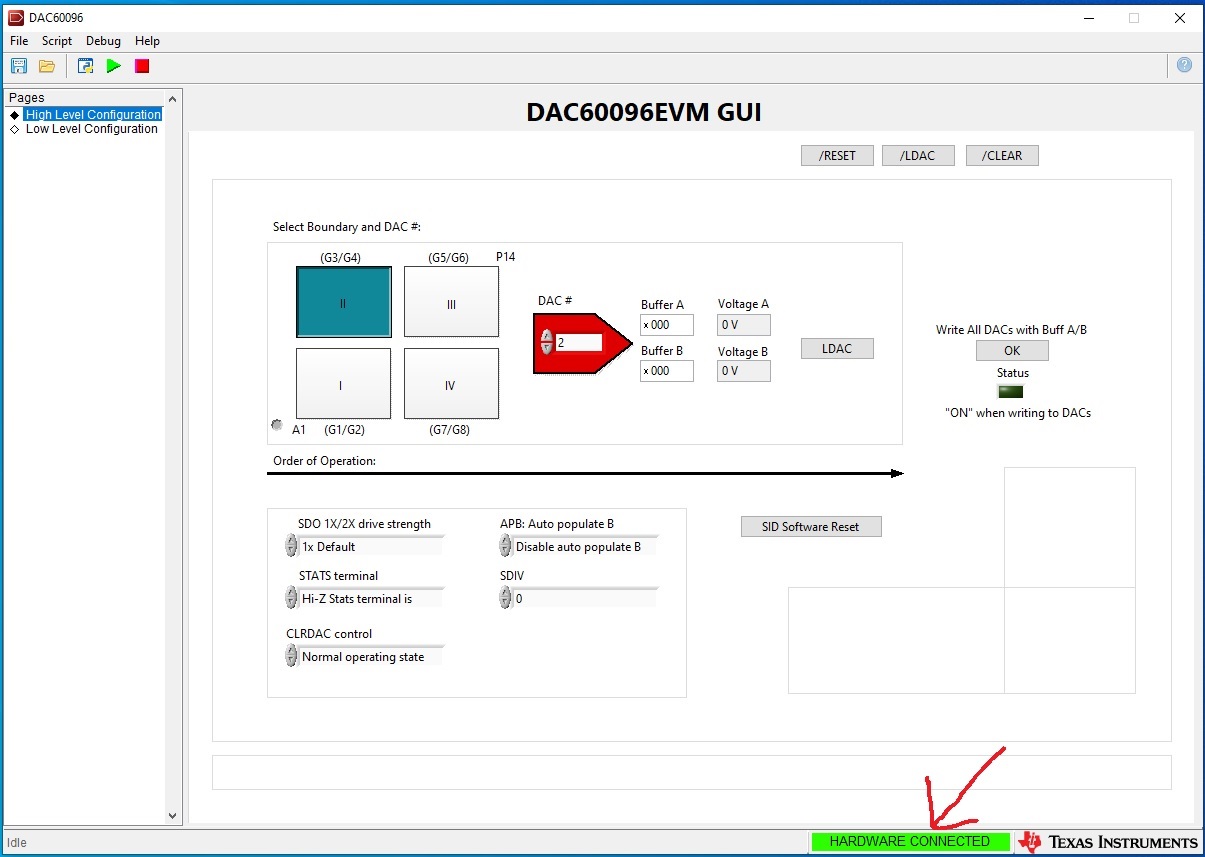This screenshot has height=857, width=1205.
Task: Open the Script menu
Action: (57, 41)
